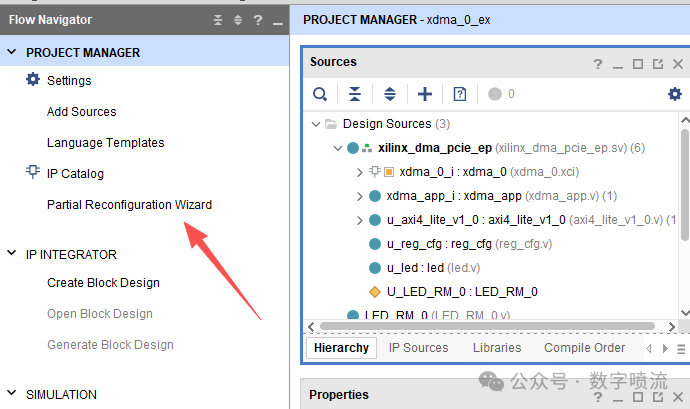
Task: Expand the u_axi4_lite_v1_0 node
Action: click(360, 220)
